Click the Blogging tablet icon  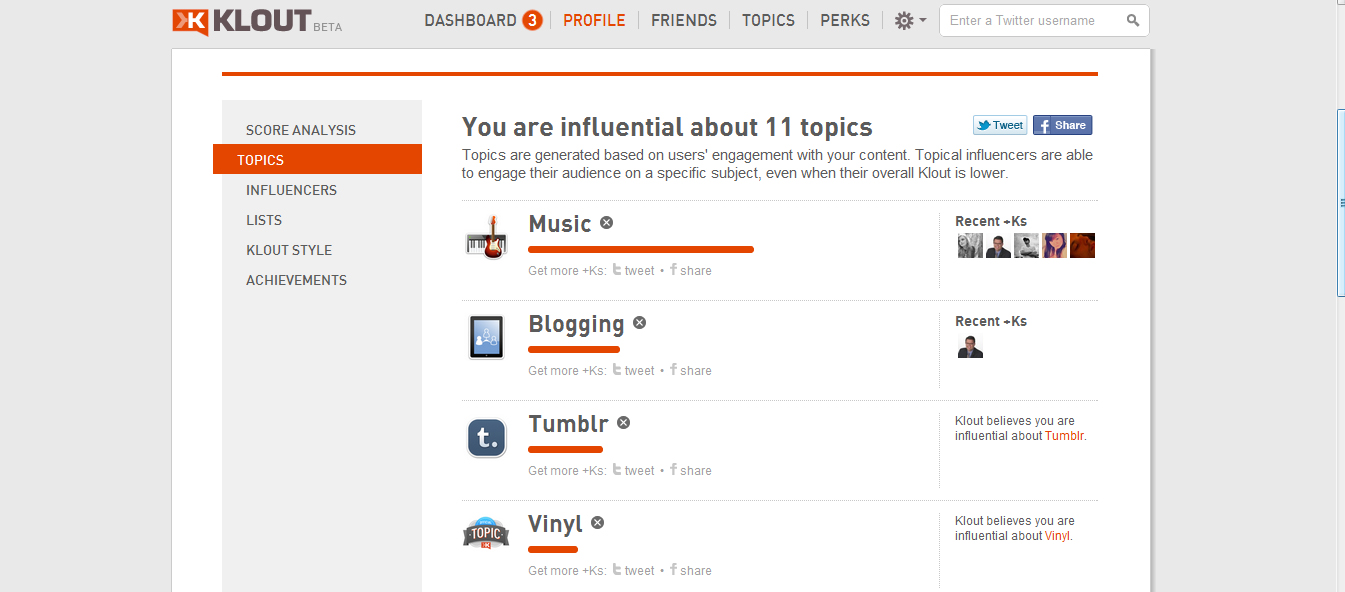pos(487,337)
